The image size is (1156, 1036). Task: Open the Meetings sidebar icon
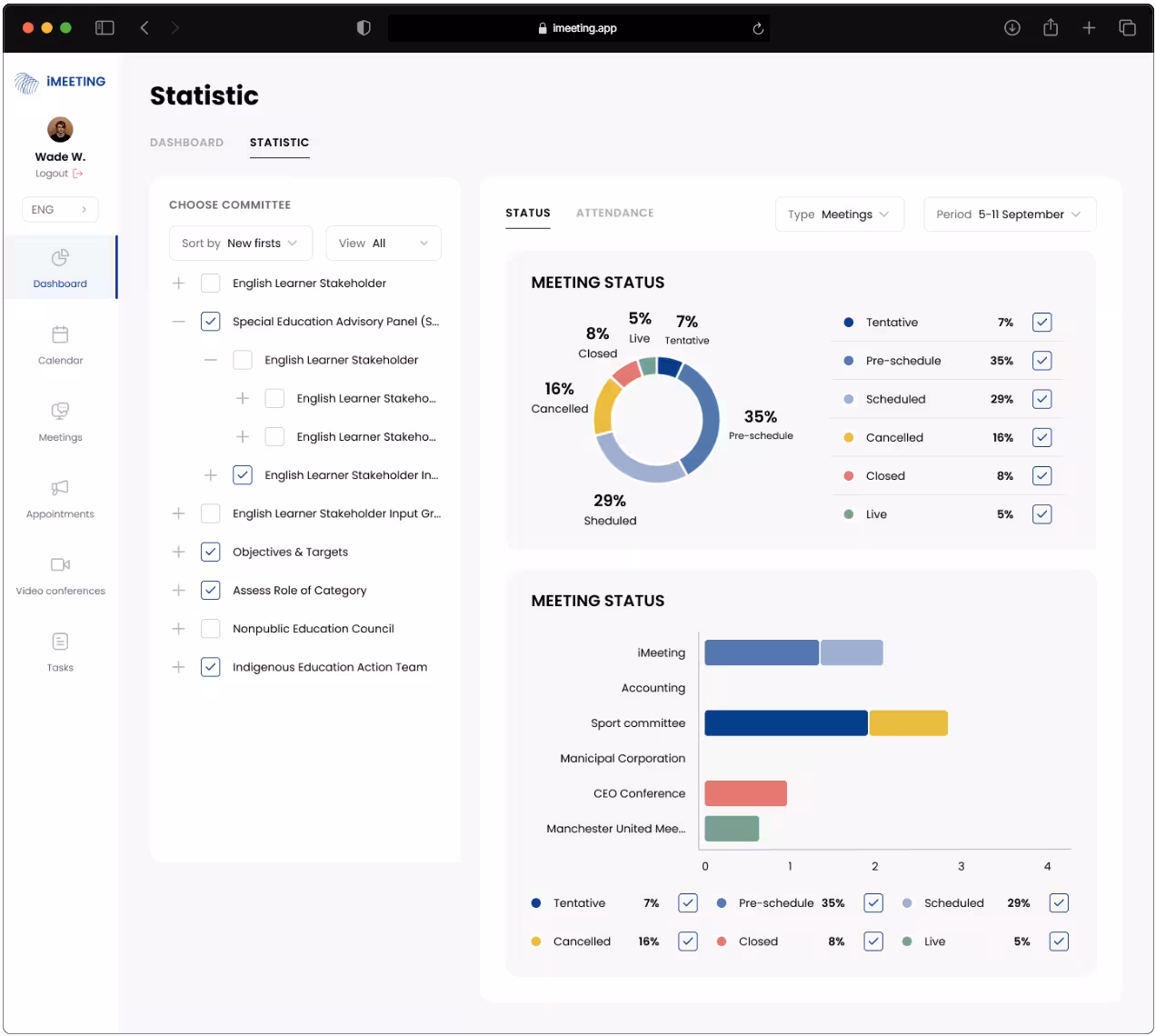tap(60, 411)
